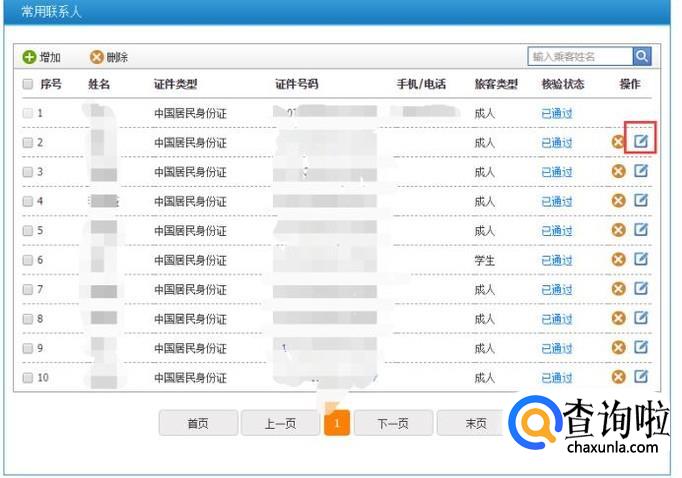Check the box for row 8
Image resolution: width=682 pixels, height=478 pixels.
pyautogui.click(x=28, y=319)
